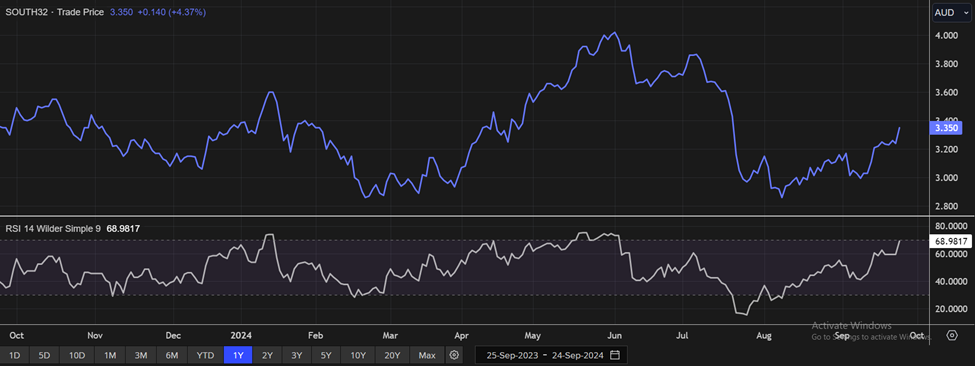Click the 3.000 price axis label
The image size is (975, 366).
(x=945, y=178)
